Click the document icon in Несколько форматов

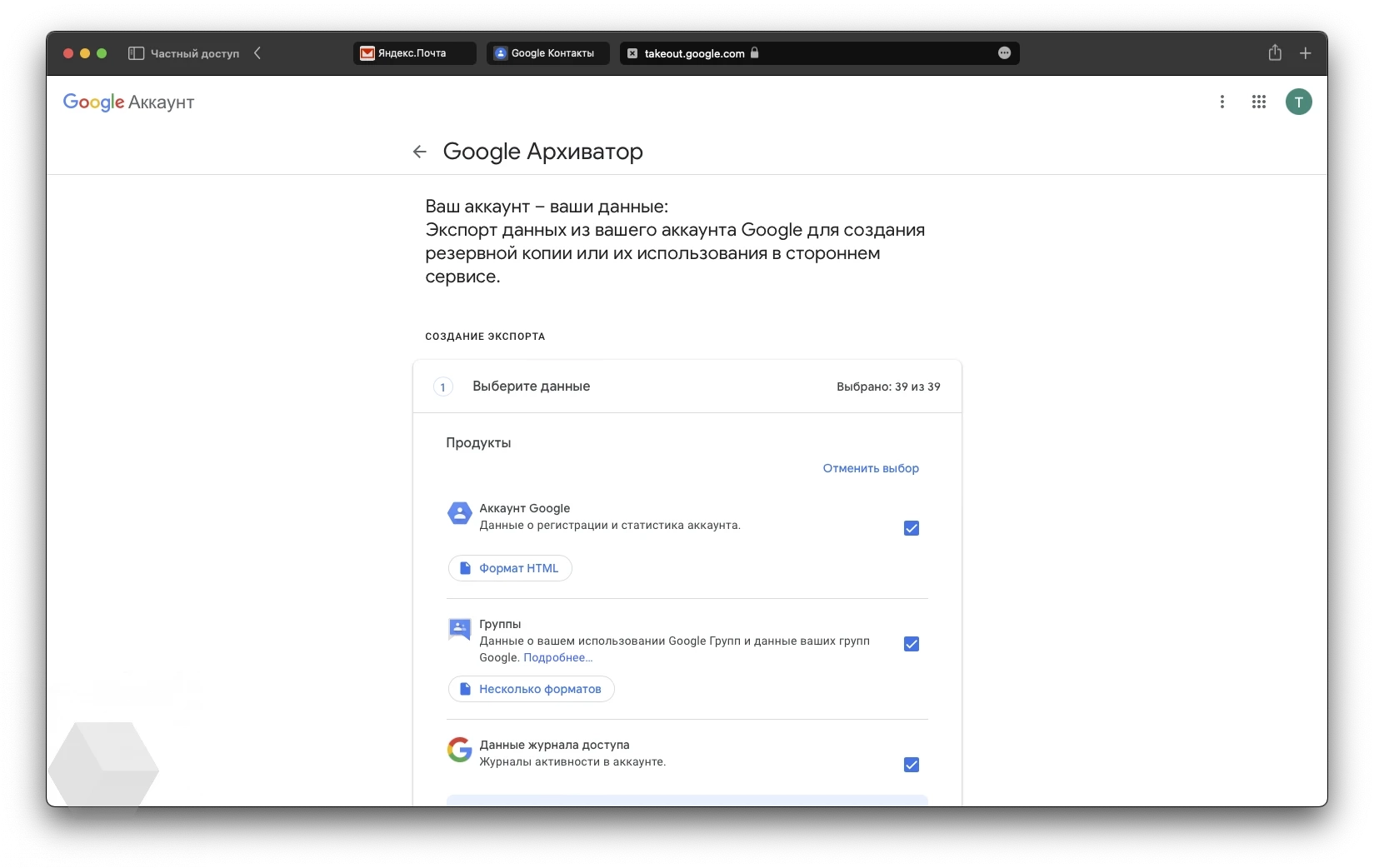(x=466, y=689)
